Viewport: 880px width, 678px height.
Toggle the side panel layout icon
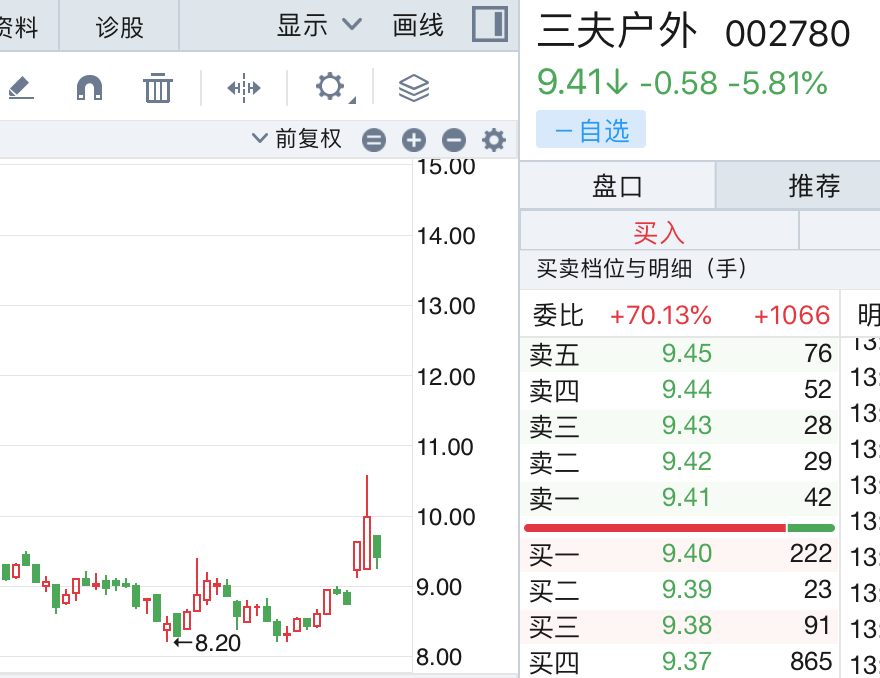pos(490,24)
